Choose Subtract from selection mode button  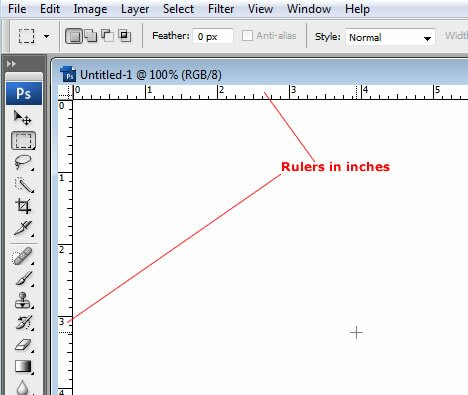107,36
